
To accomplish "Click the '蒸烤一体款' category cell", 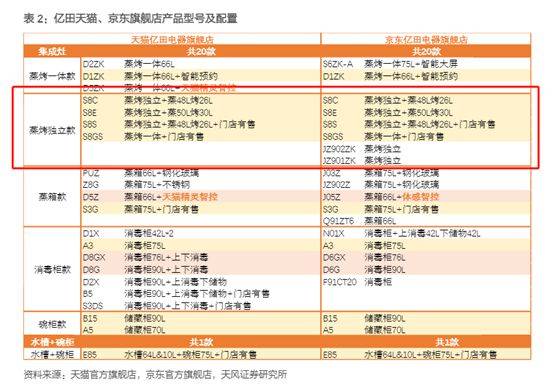I will point(52,76).
